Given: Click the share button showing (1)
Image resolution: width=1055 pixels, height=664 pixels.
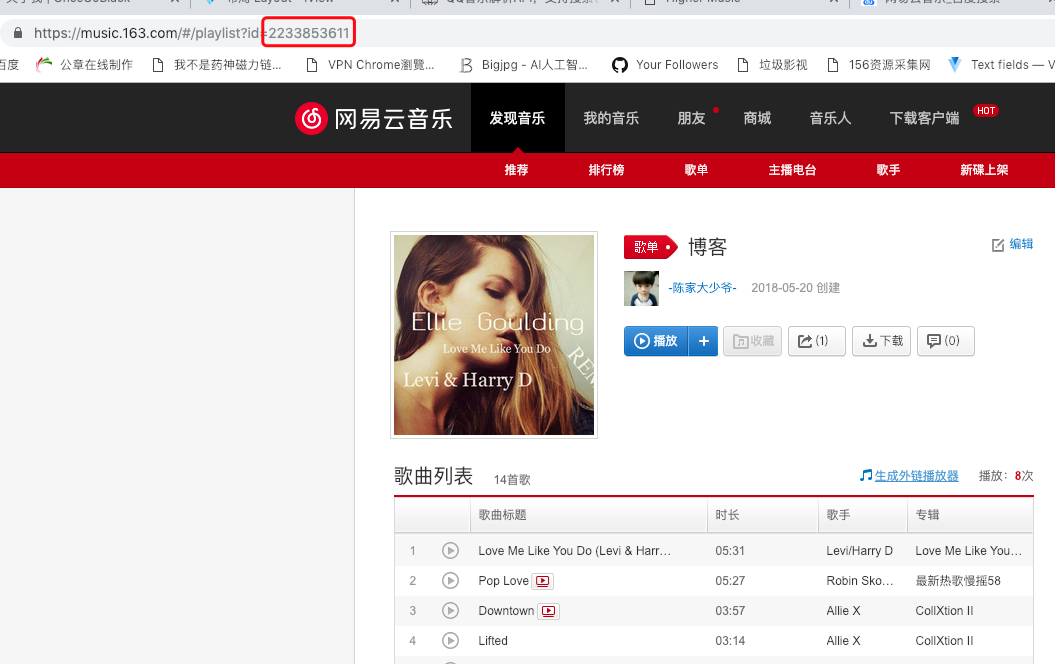Looking at the screenshot, I should pos(817,341).
